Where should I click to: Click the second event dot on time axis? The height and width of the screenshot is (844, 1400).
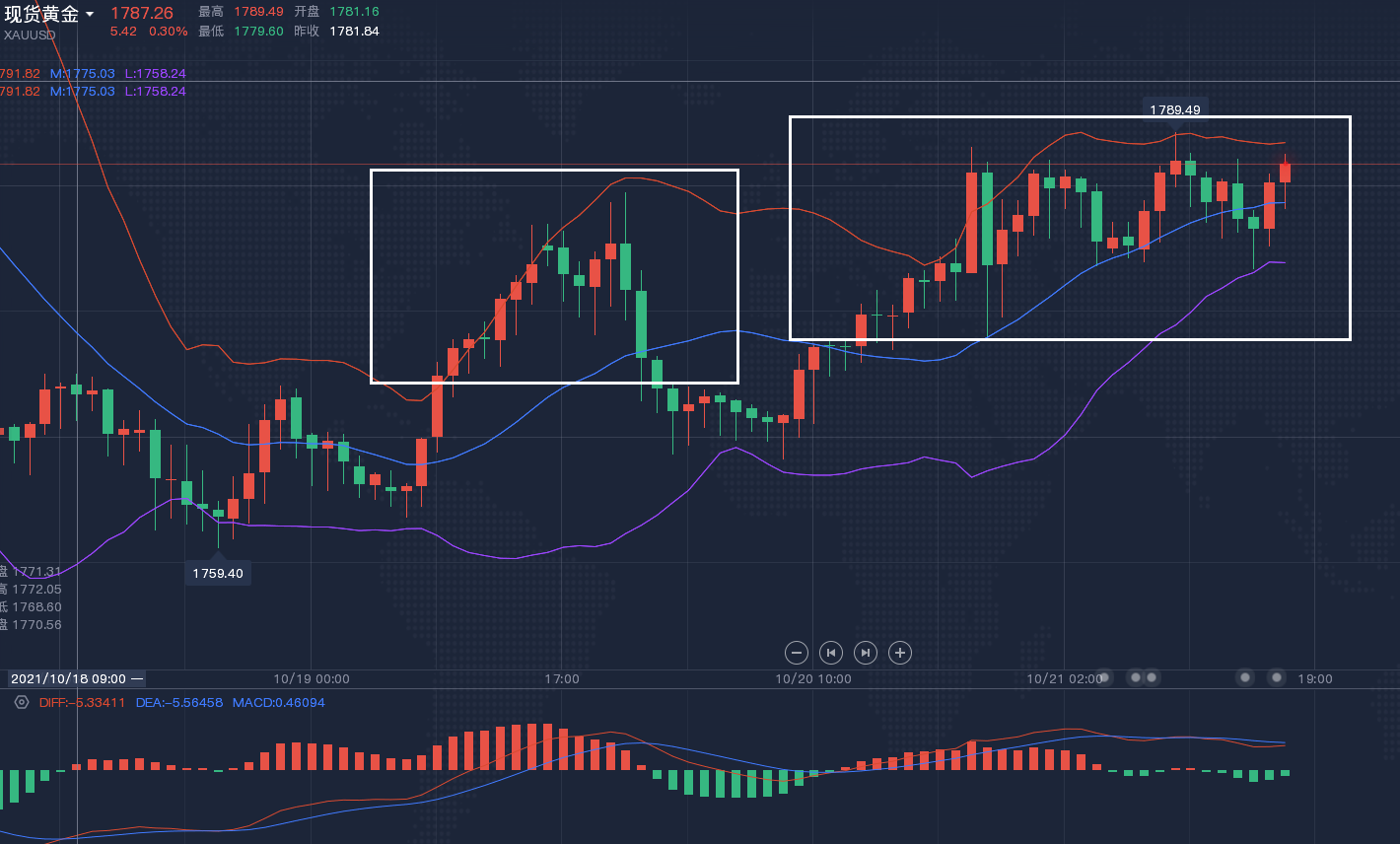click(1136, 677)
